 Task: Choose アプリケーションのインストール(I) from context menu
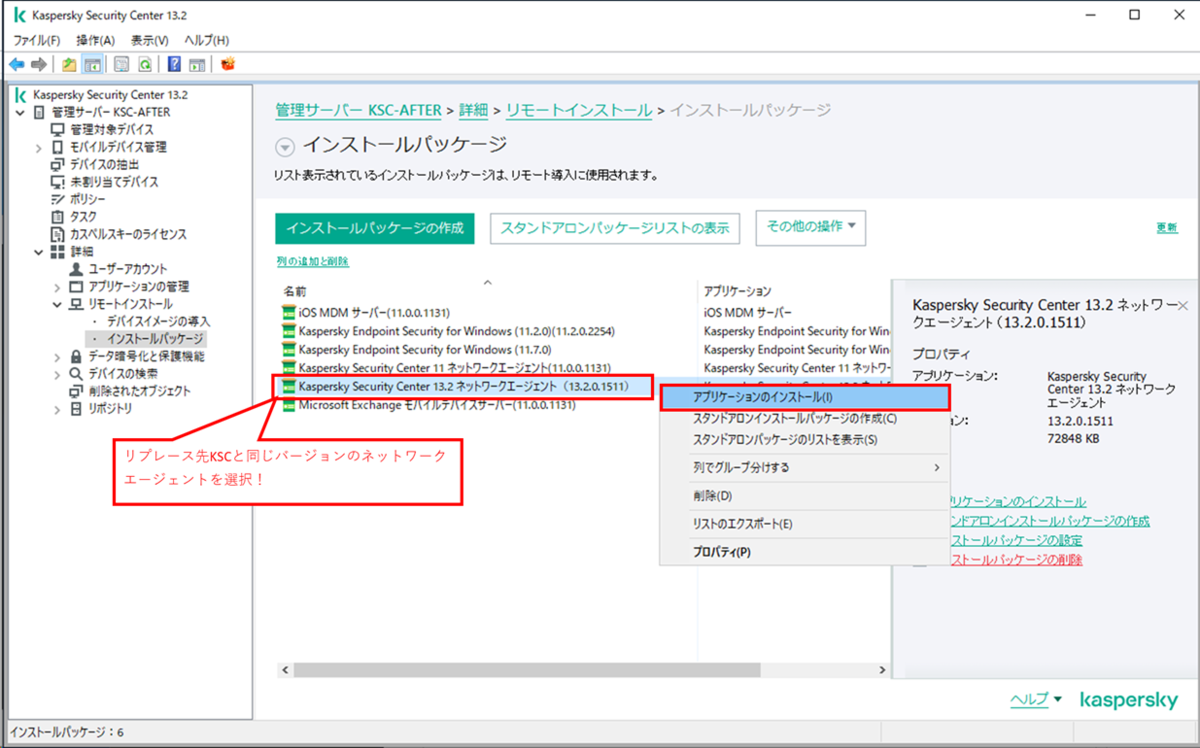(804, 397)
